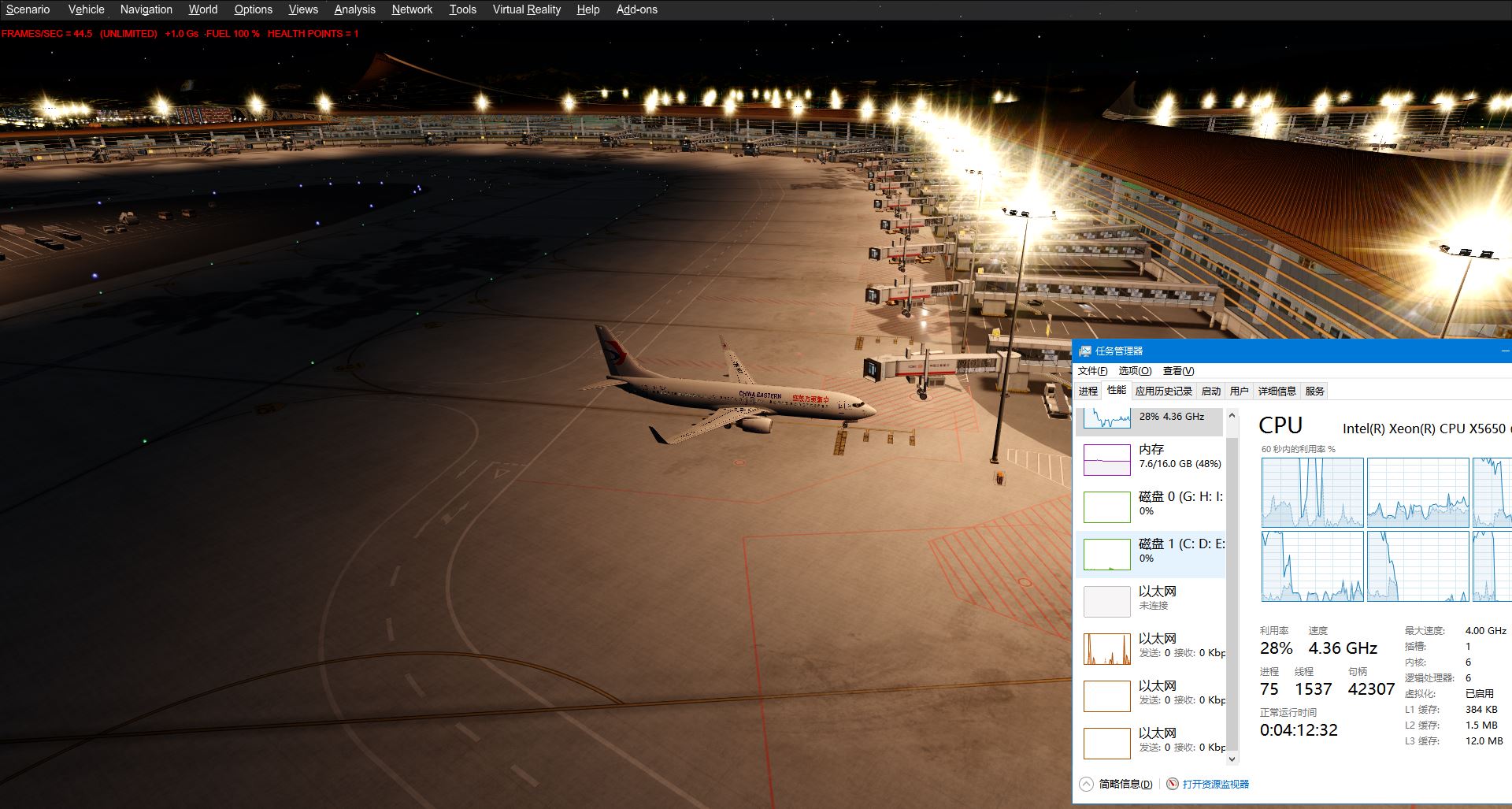This screenshot has width=1512, height=809.
Task: Click the Task Manager title bar icon
Action: (x=1085, y=351)
